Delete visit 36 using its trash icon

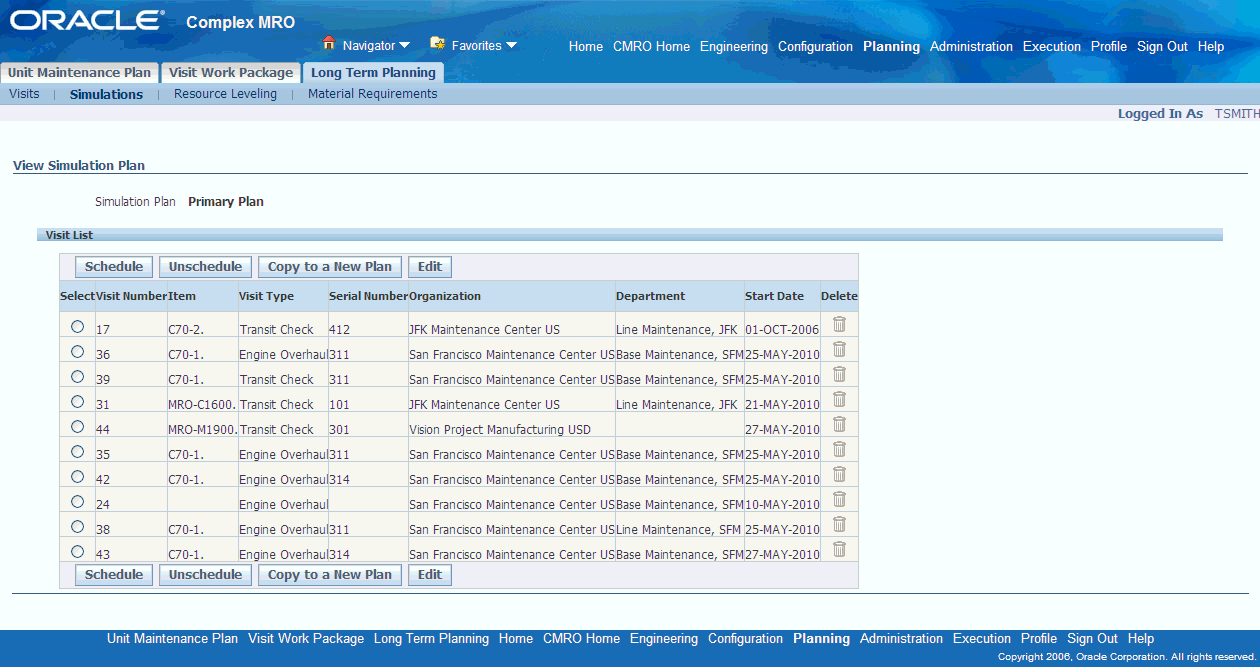click(839, 349)
